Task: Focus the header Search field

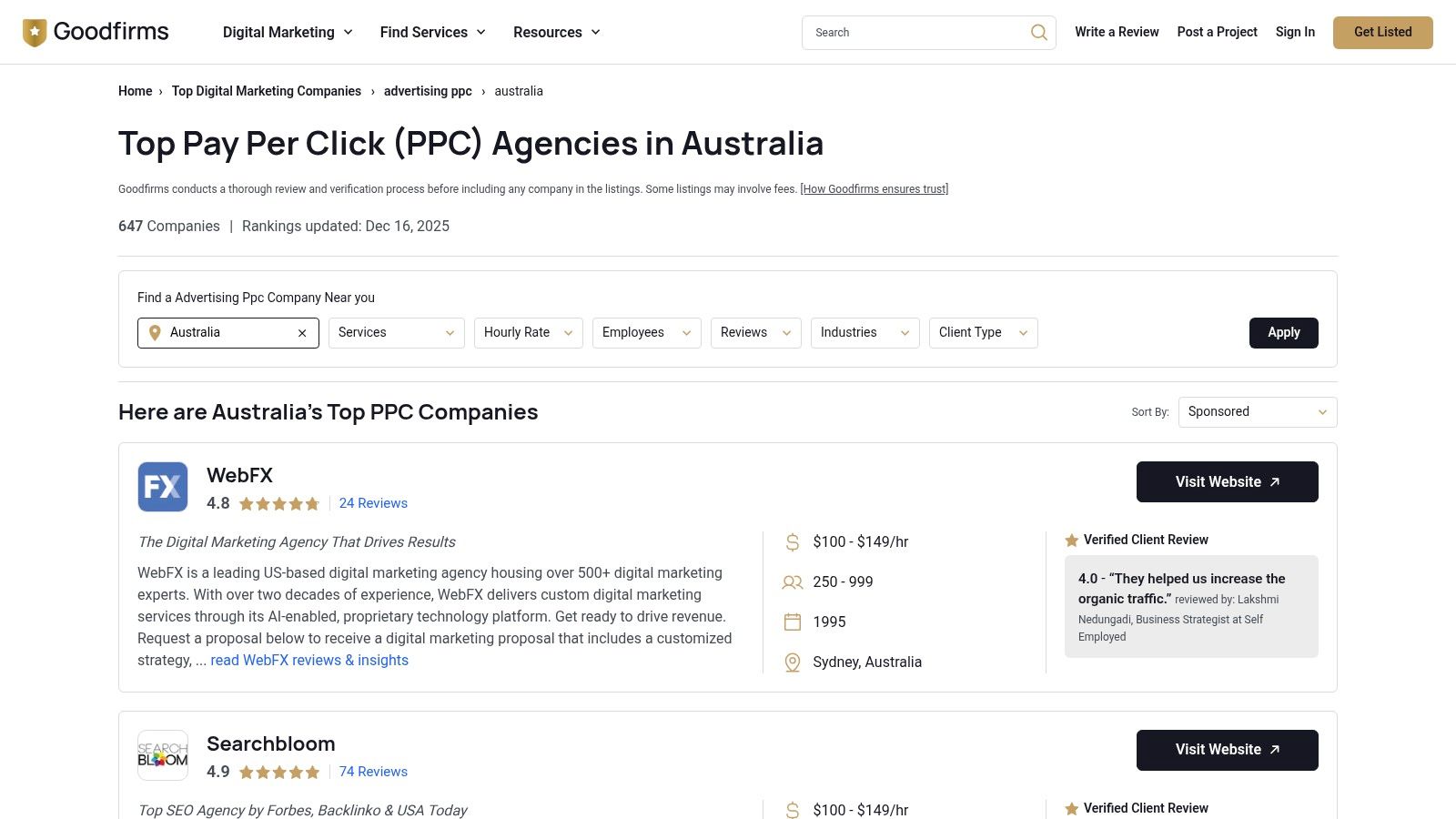Action: click(x=915, y=33)
